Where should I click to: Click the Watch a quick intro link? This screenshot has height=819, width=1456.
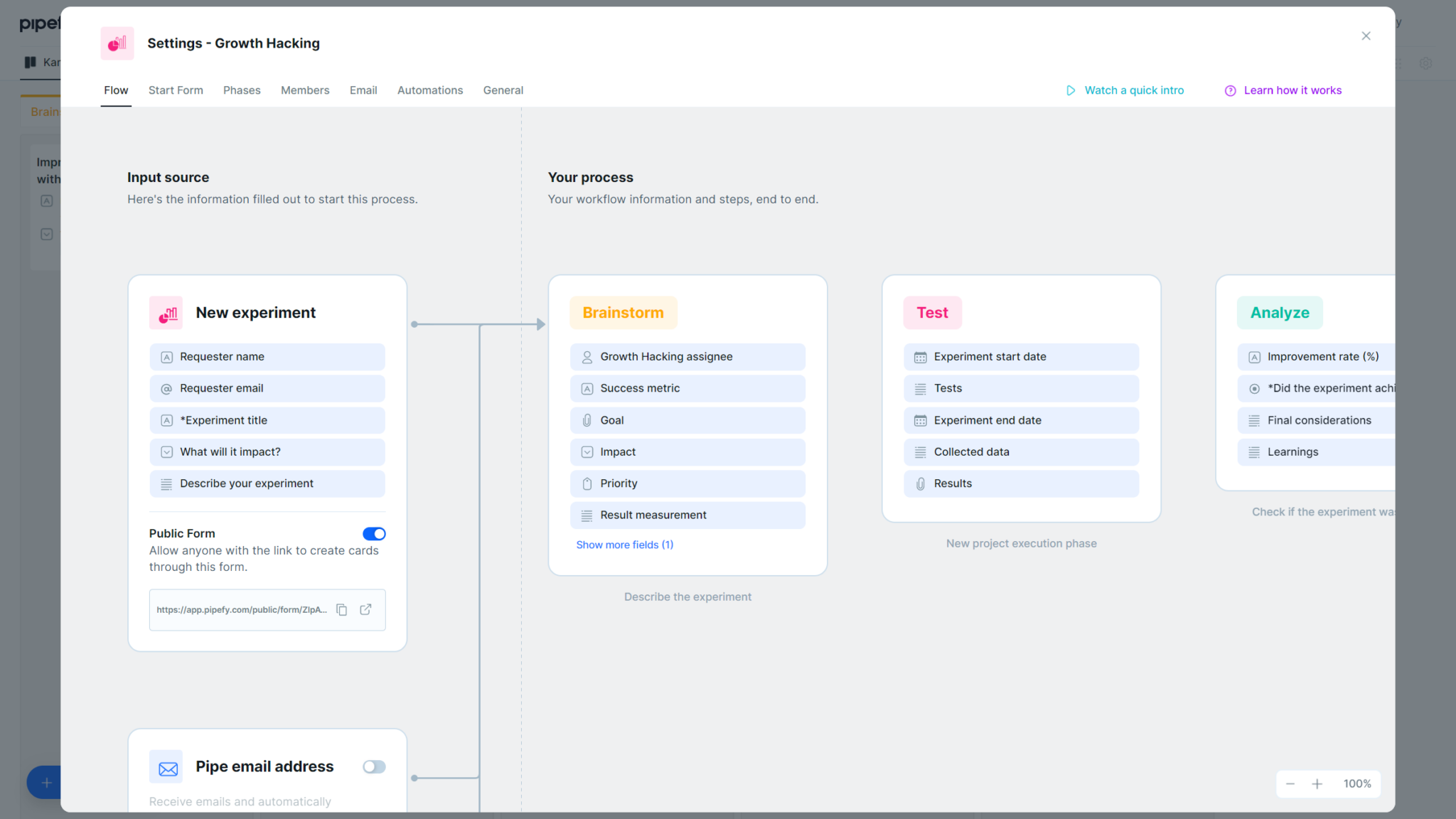tap(1134, 90)
